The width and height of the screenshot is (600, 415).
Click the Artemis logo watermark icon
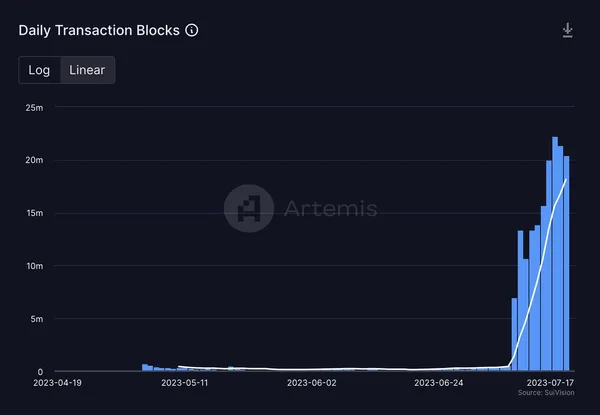click(x=248, y=208)
